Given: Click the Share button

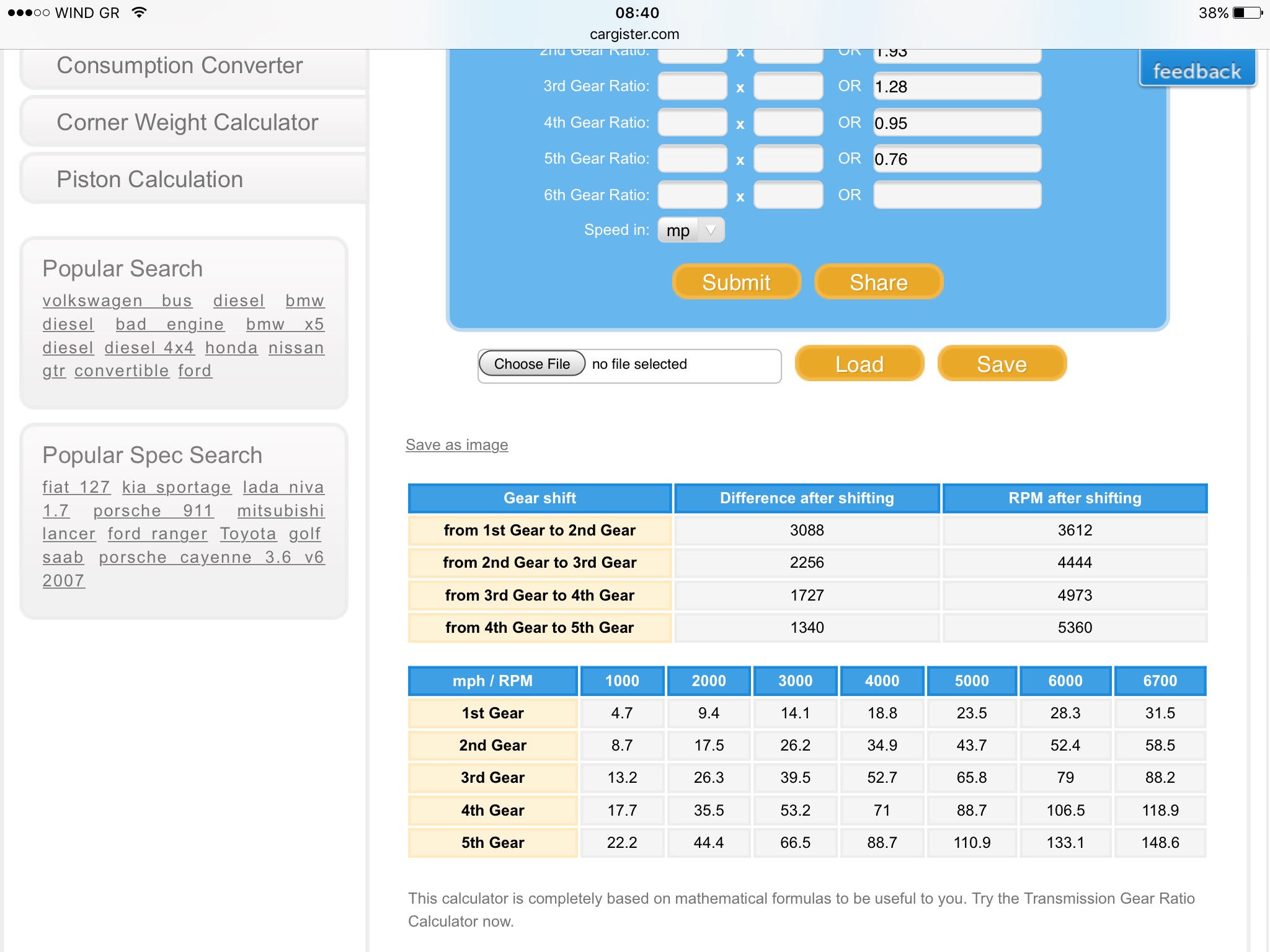Looking at the screenshot, I should point(879,282).
